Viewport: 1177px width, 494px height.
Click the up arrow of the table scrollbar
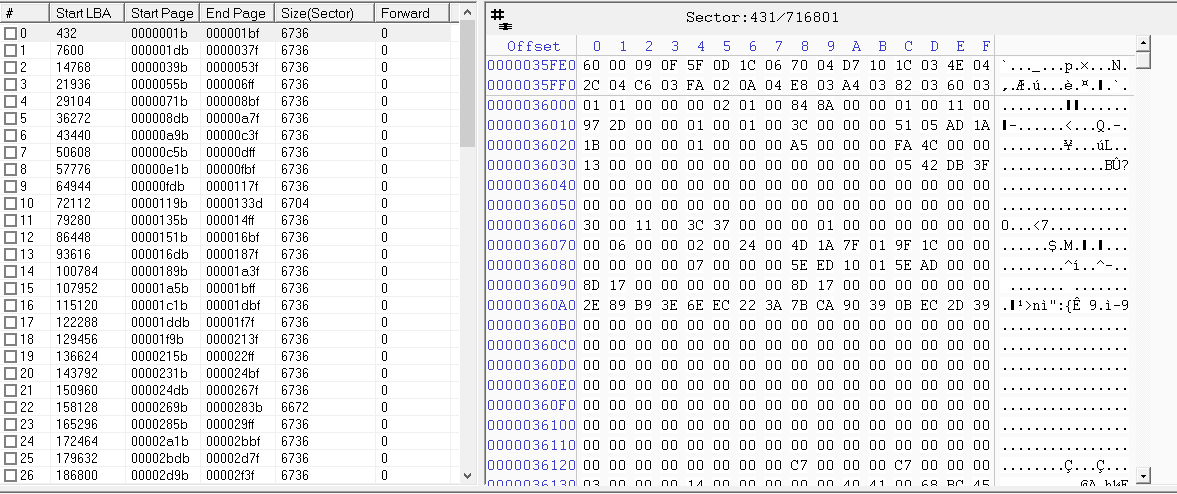click(x=468, y=13)
